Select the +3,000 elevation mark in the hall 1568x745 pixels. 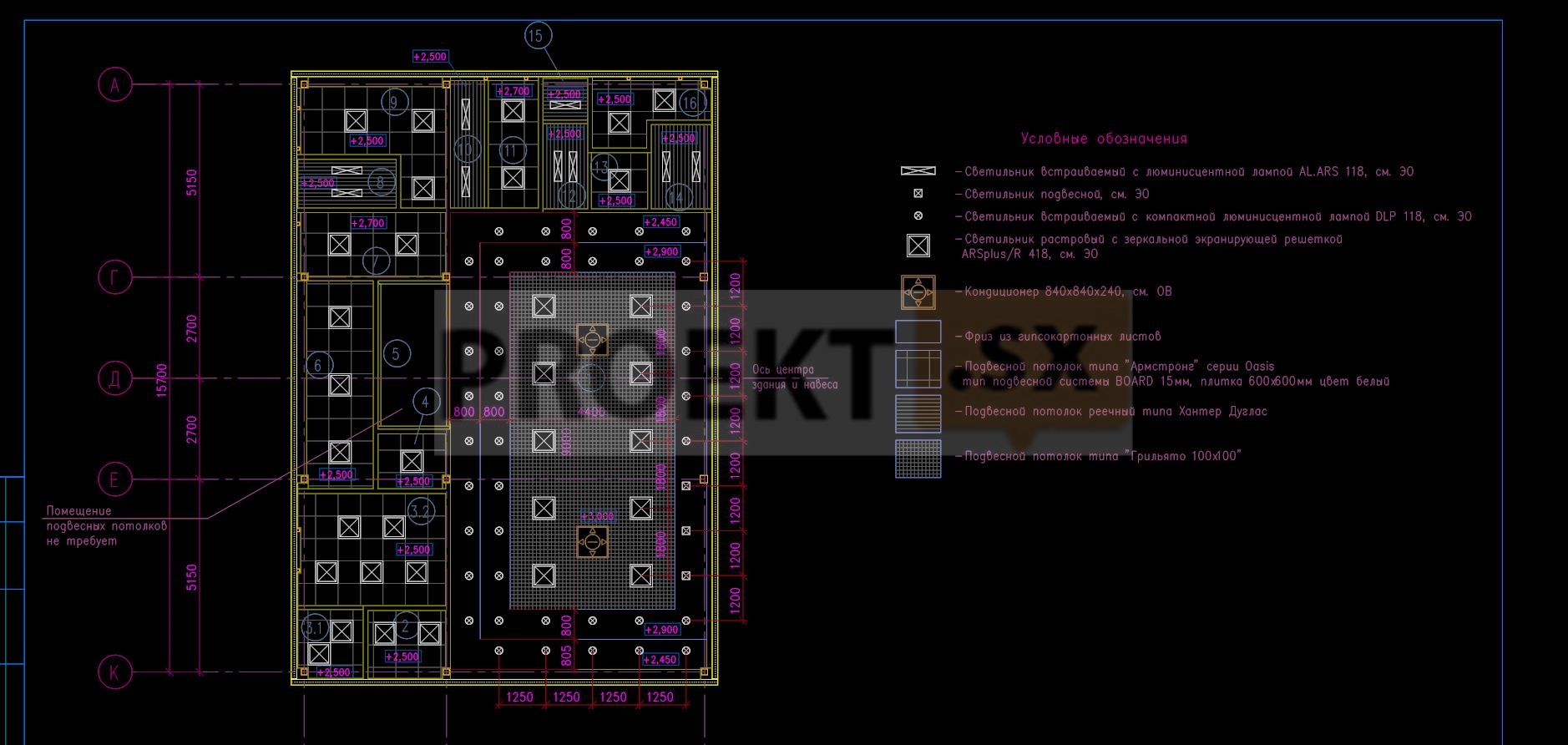point(597,517)
